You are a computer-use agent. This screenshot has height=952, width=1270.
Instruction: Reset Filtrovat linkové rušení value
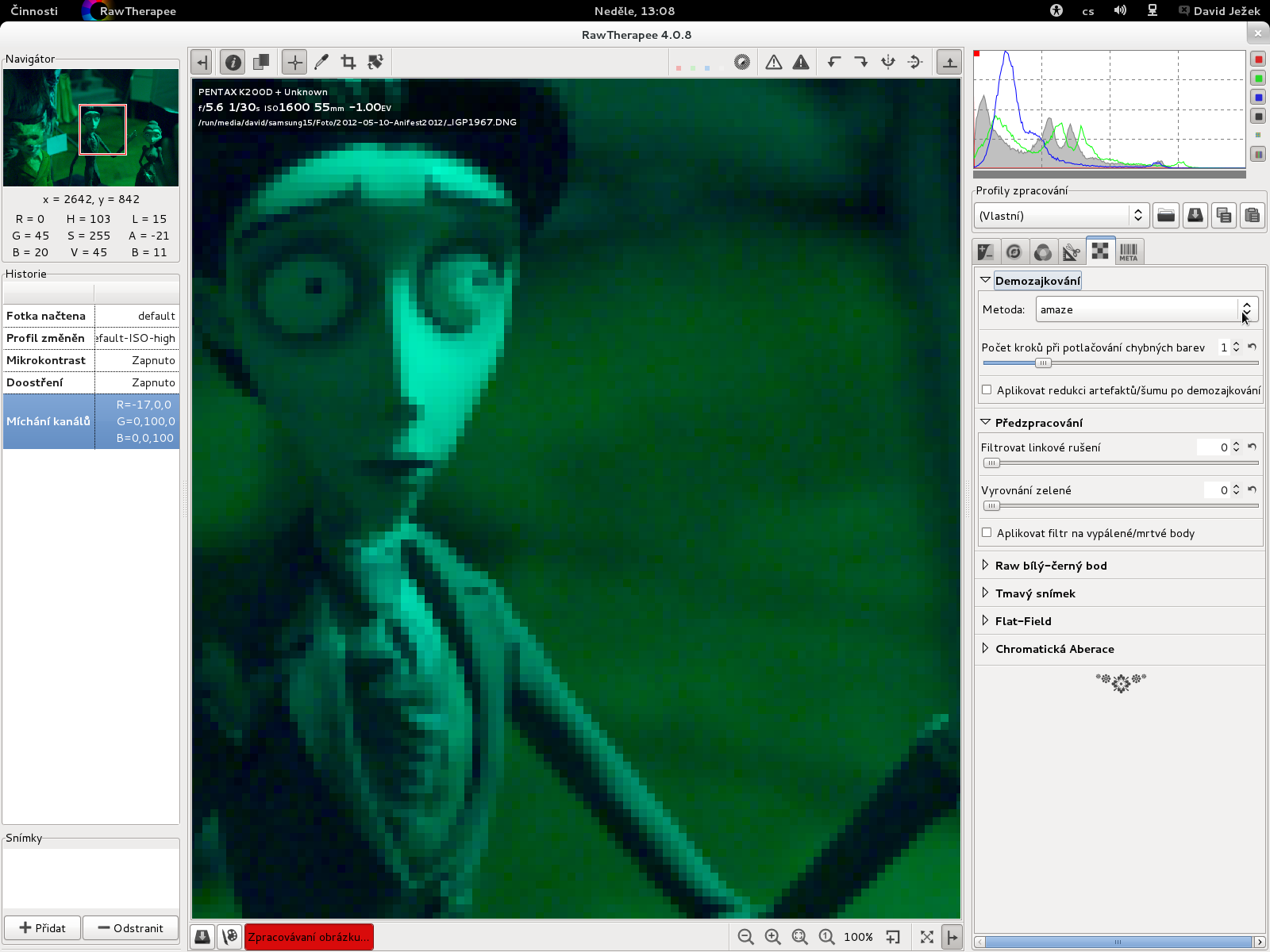pyautogui.click(x=1252, y=447)
